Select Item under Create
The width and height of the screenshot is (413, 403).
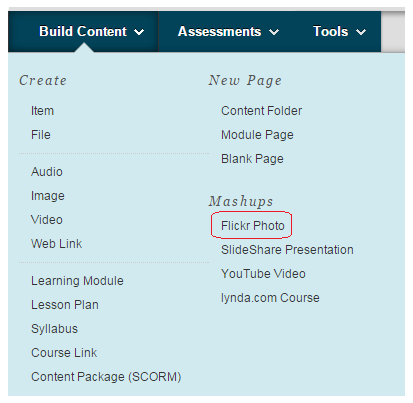[x=42, y=111]
